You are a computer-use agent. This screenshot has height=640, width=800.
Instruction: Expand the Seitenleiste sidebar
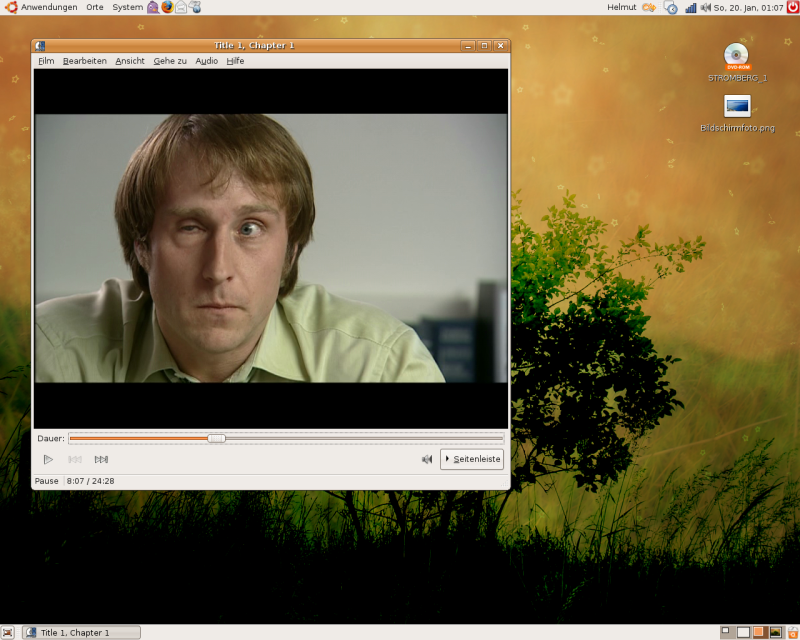[x=472, y=459]
